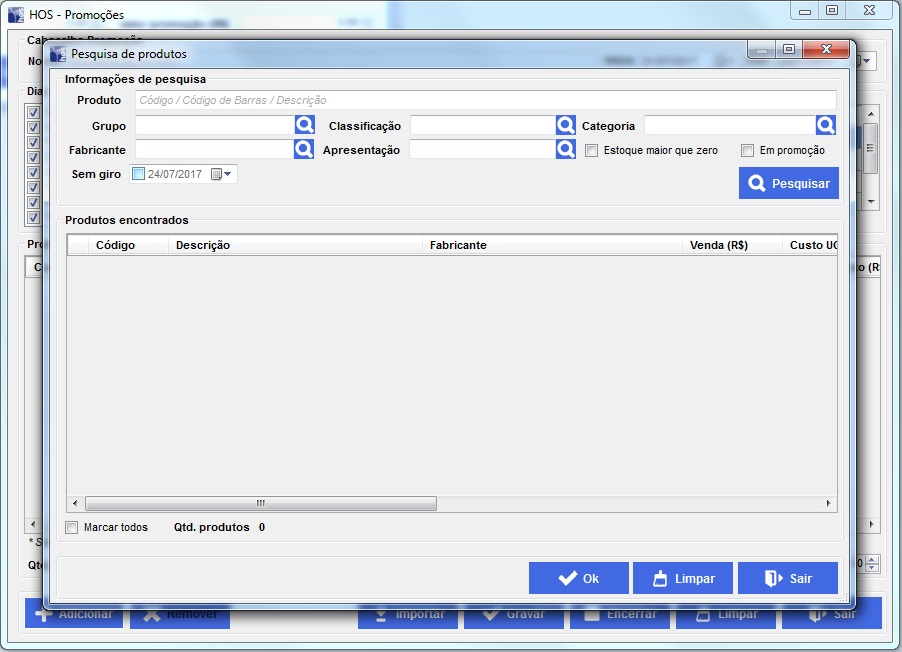Confirm selection with the Ok button
This screenshot has width=902, height=652.
point(579,578)
